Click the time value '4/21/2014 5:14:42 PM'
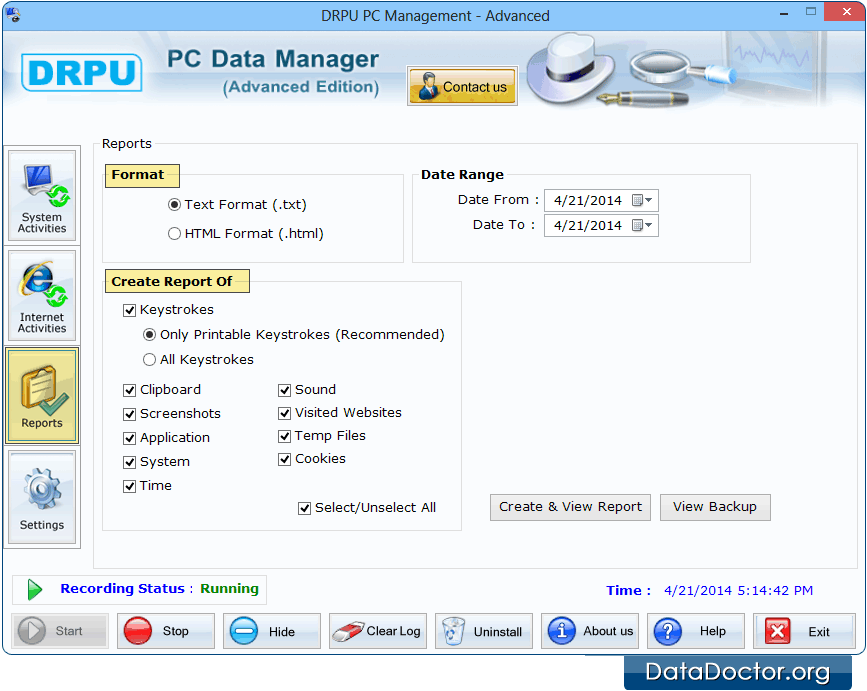 click(738, 590)
